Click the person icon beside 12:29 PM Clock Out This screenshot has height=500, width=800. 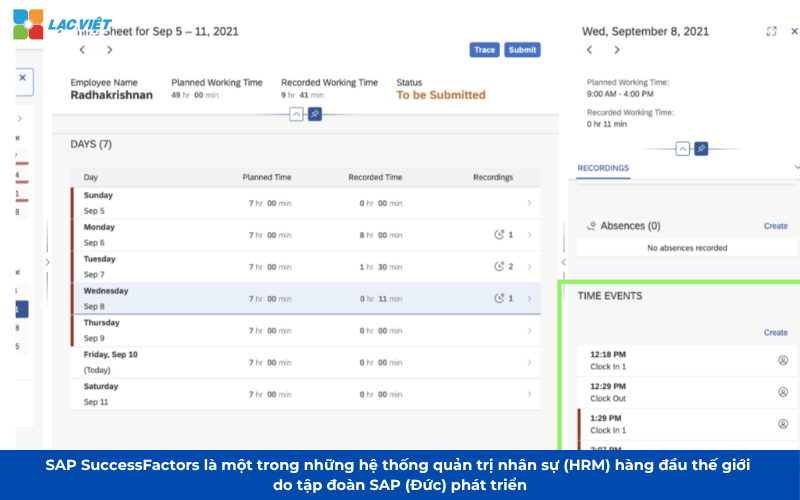click(x=783, y=391)
